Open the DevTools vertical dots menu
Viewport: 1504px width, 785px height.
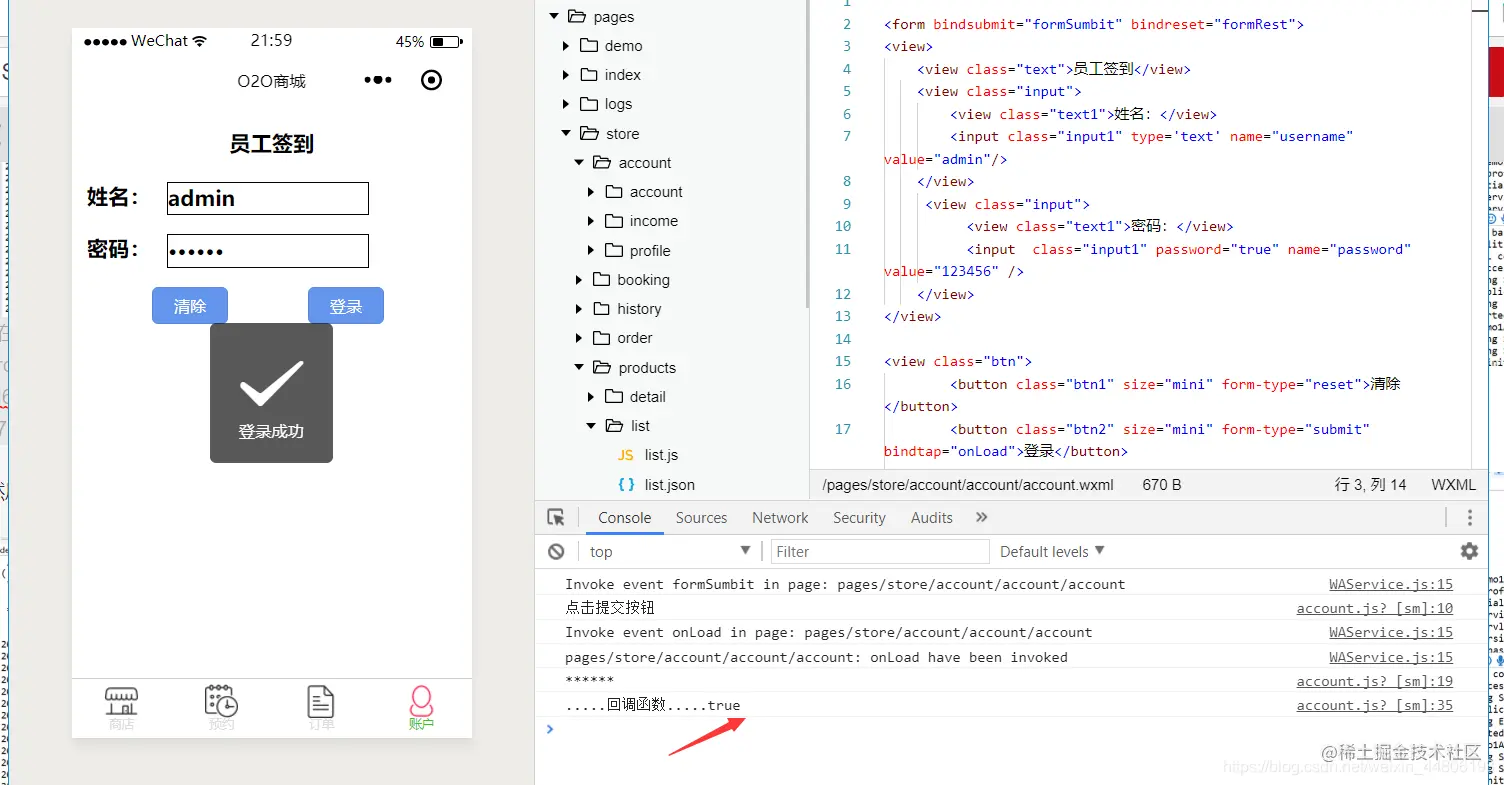[x=1469, y=517]
